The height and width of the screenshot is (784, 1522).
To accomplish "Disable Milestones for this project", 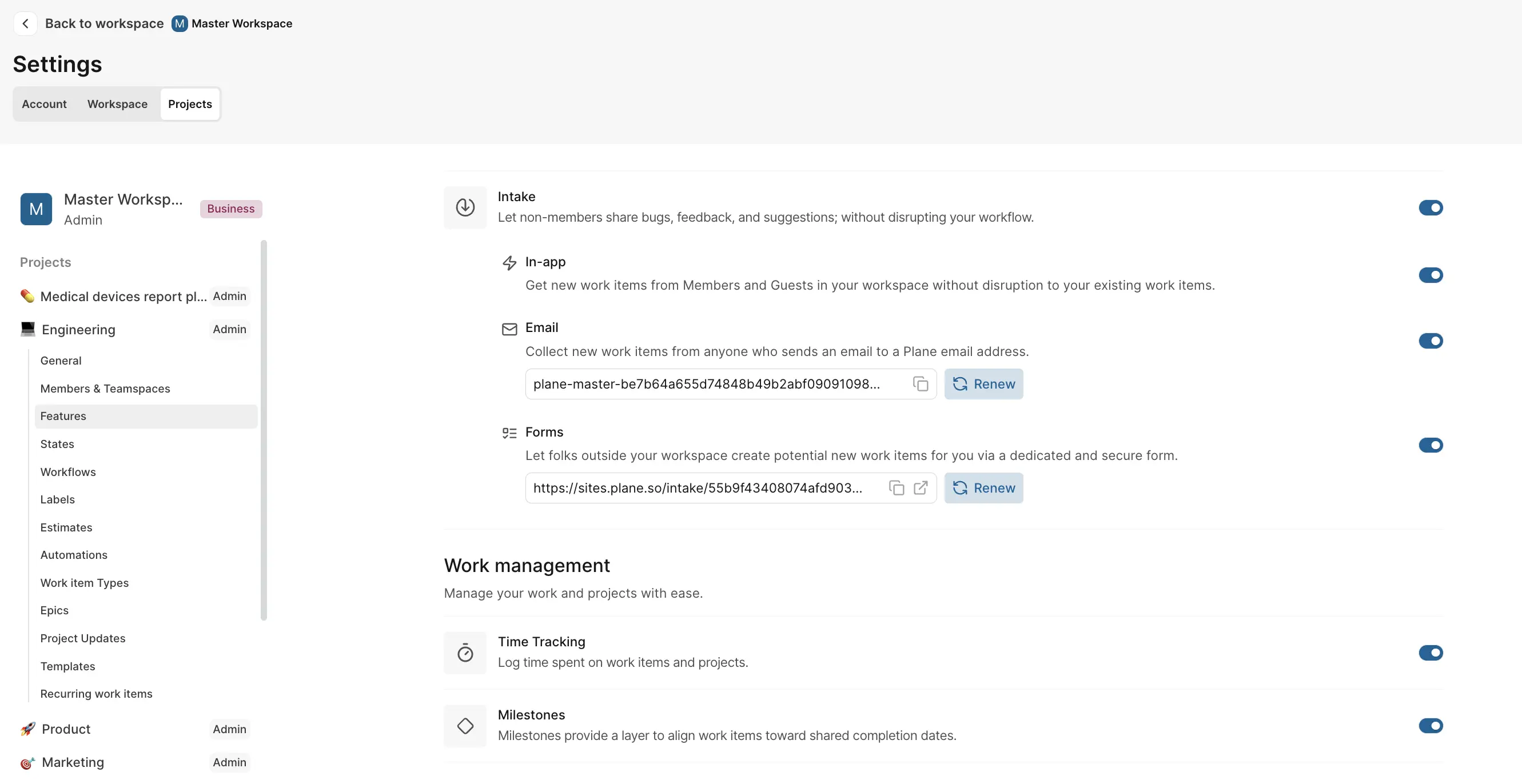I will [1431, 726].
